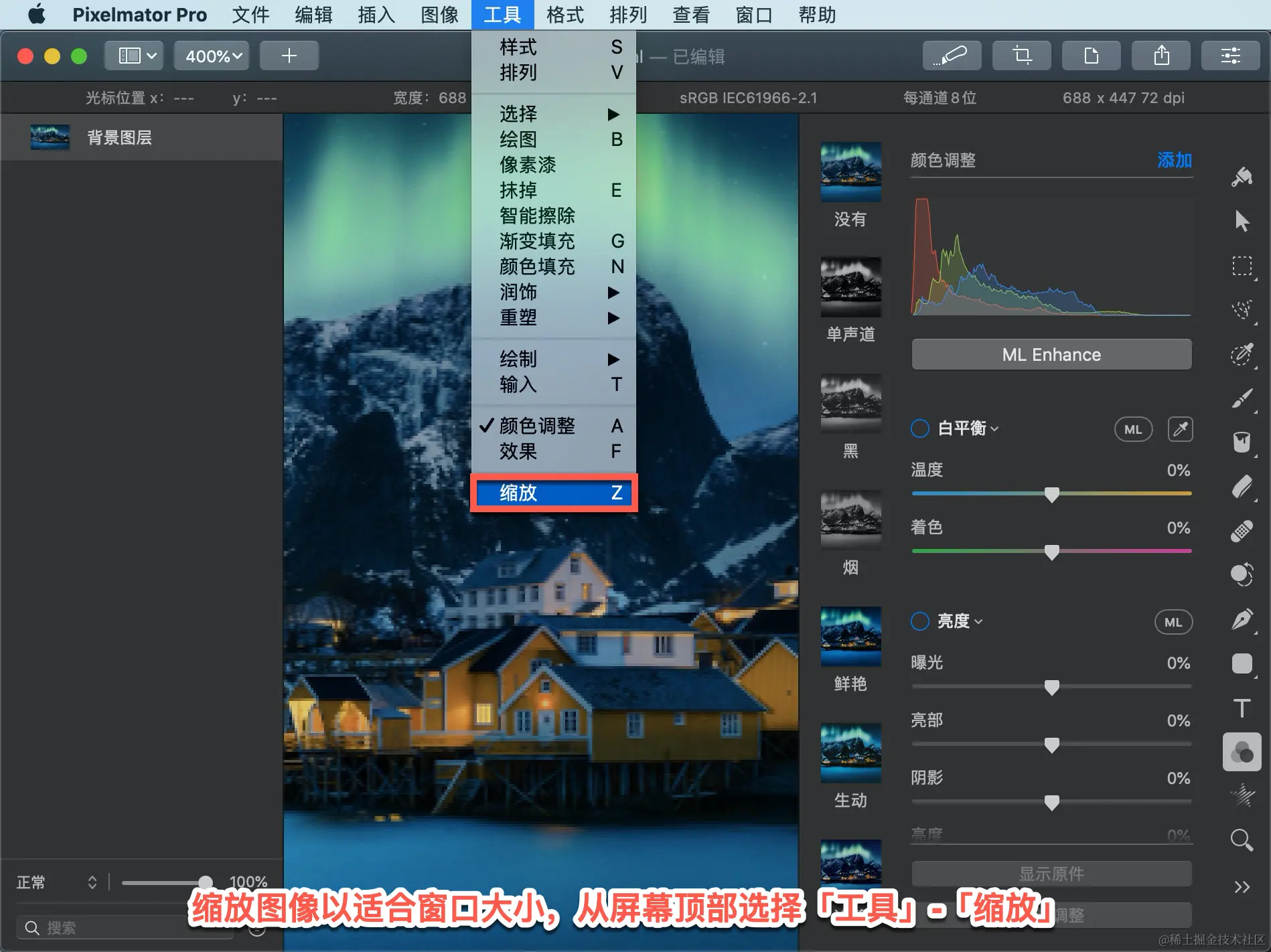Expand the 白平衡 options chevron

[x=994, y=429]
